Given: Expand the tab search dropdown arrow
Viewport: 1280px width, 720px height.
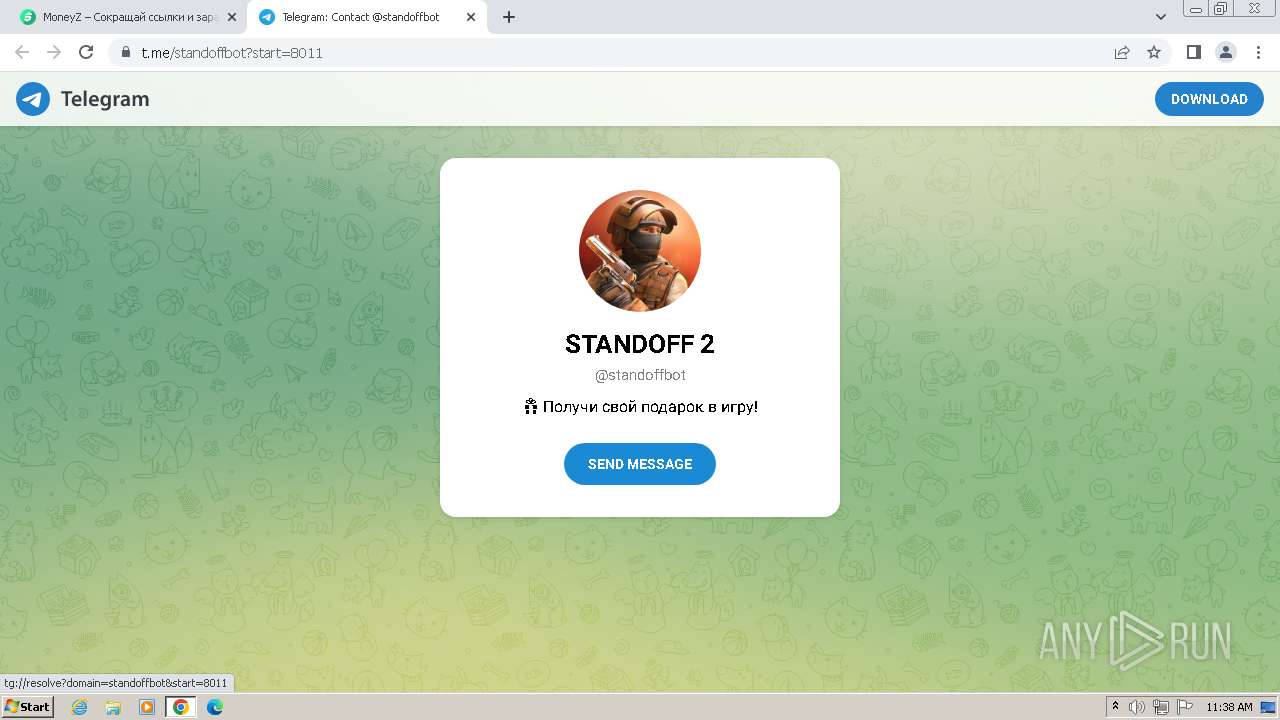Looking at the screenshot, I should 1160,17.
